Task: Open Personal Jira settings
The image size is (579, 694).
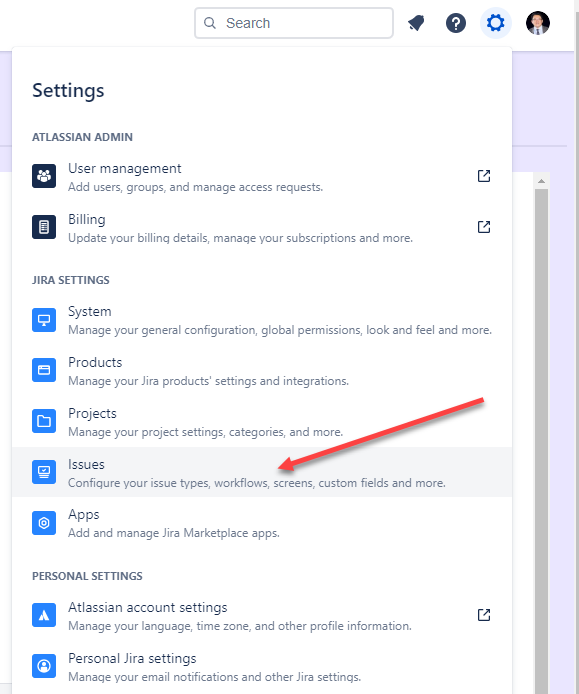Action: [262, 667]
